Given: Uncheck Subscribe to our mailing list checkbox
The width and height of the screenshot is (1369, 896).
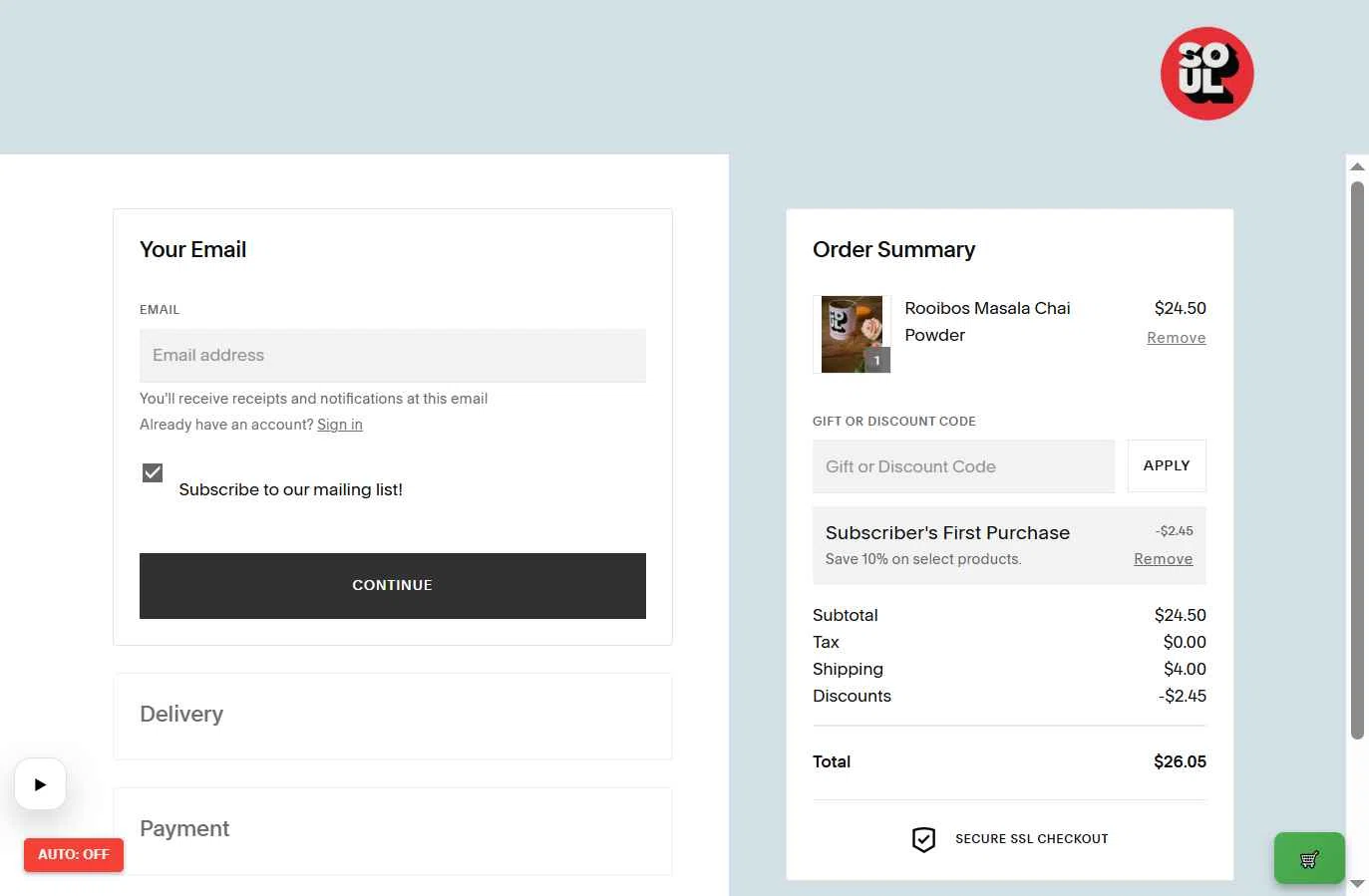Looking at the screenshot, I should click(x=153, y=472).
